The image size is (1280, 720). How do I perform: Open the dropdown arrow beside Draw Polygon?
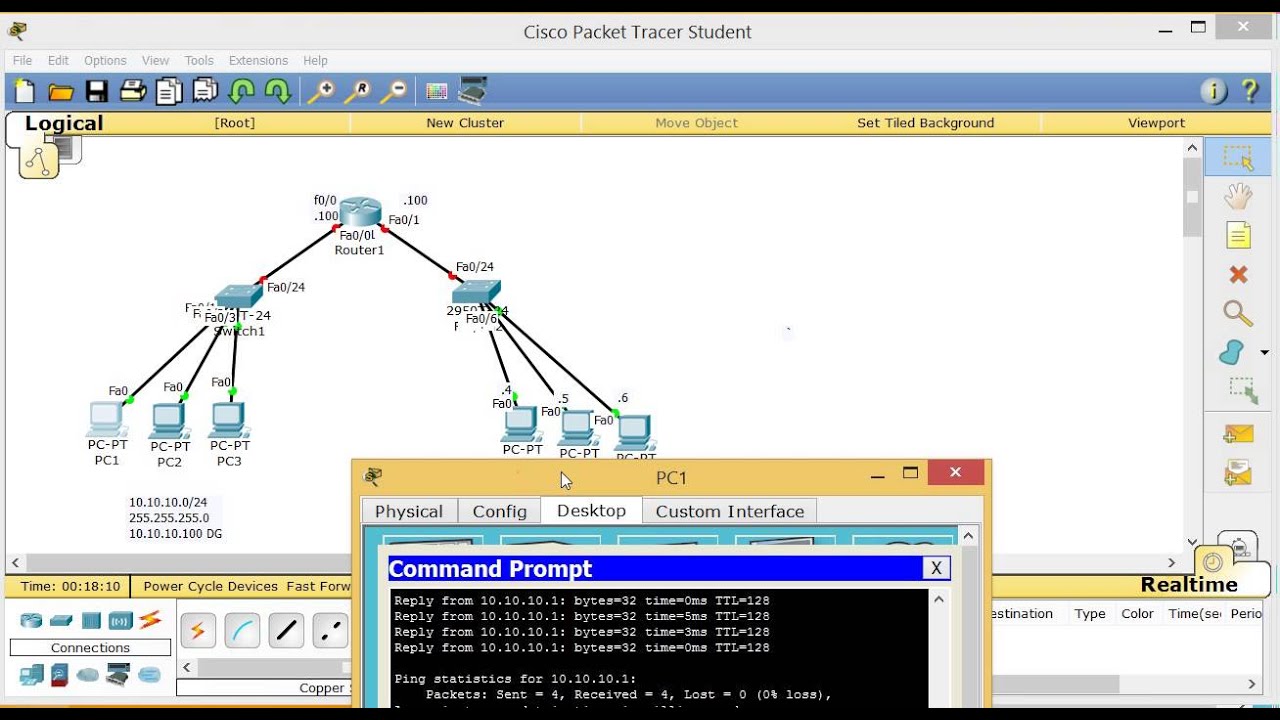point(1264,353)
